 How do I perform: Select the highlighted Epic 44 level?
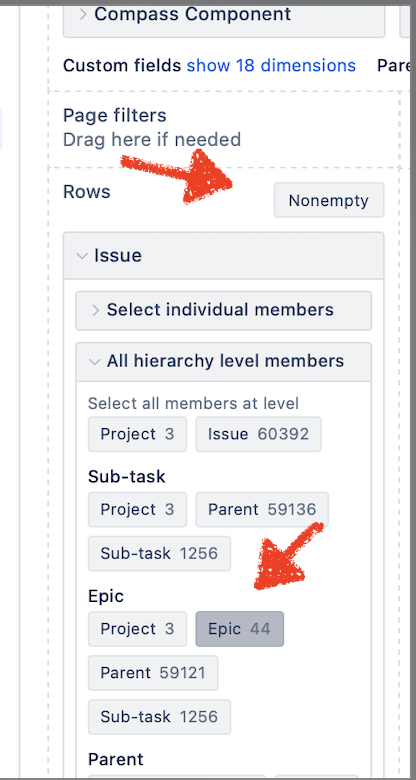click(x=239, y=629)
